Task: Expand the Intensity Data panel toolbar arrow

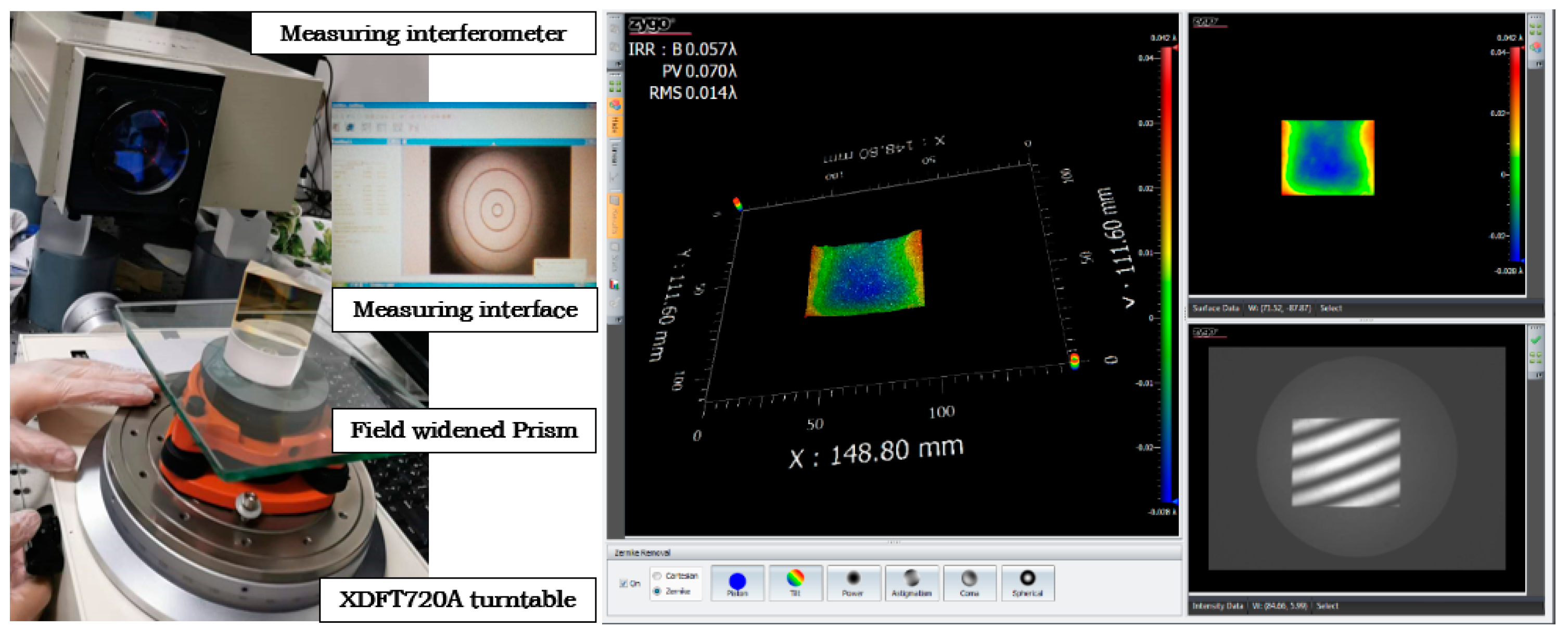Action: pos(1538,375)
